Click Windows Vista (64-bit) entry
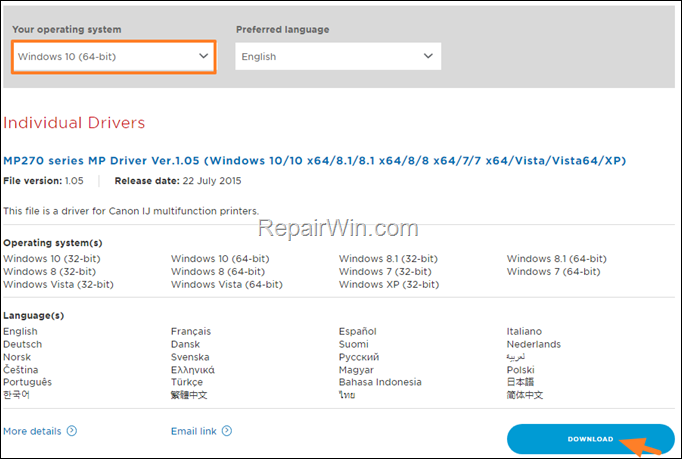682x459 pixels. coord(227,285)
